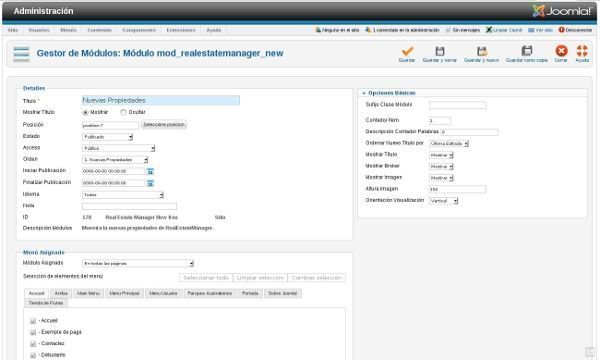Switch to the Accueil menu tab
The image size is (600, 360).
37,293
